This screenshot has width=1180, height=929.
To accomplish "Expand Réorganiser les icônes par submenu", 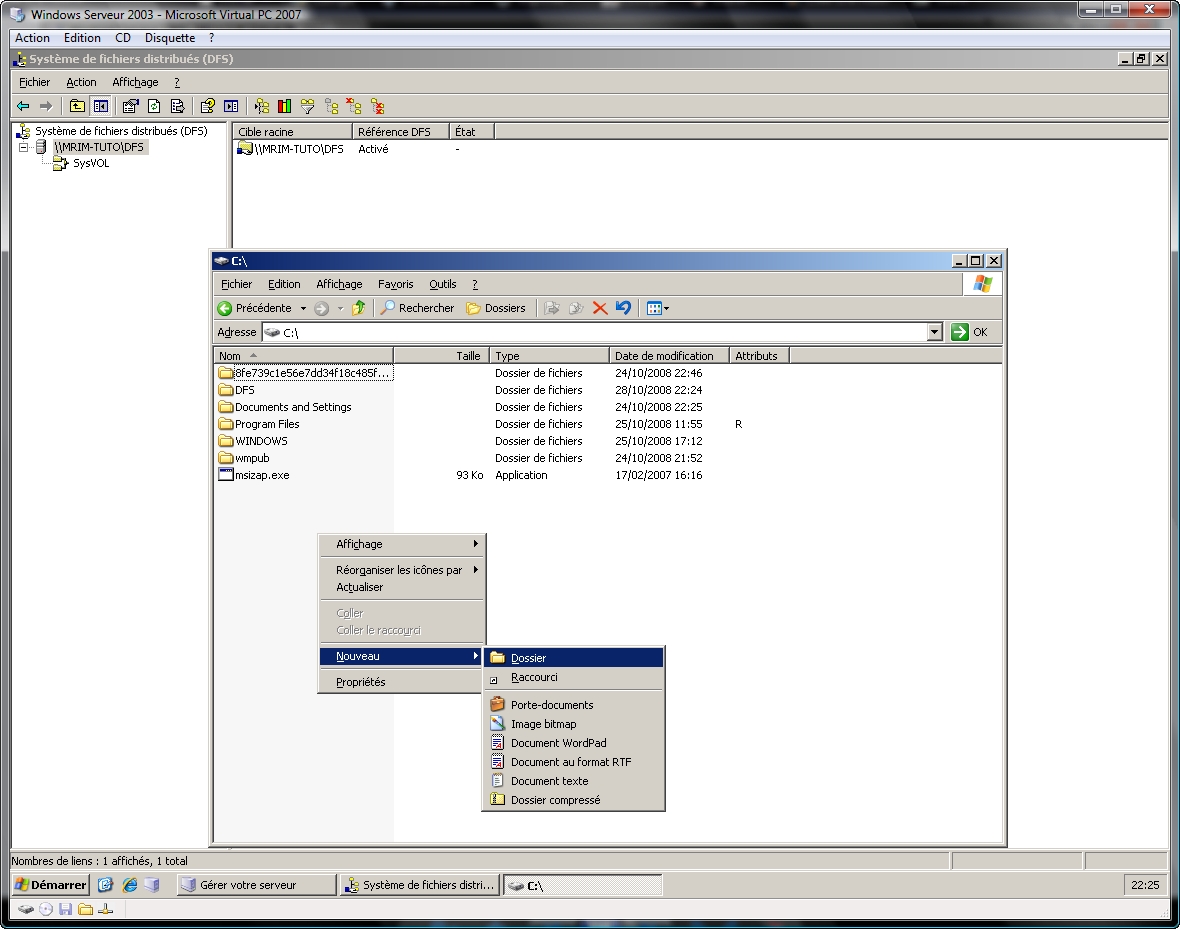I will (x=402, y=570).
